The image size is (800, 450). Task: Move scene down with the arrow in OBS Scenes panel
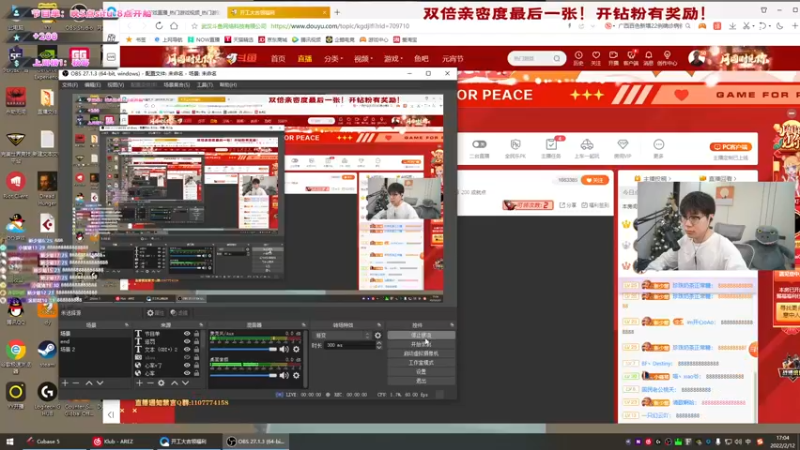(x=100, y=383)
